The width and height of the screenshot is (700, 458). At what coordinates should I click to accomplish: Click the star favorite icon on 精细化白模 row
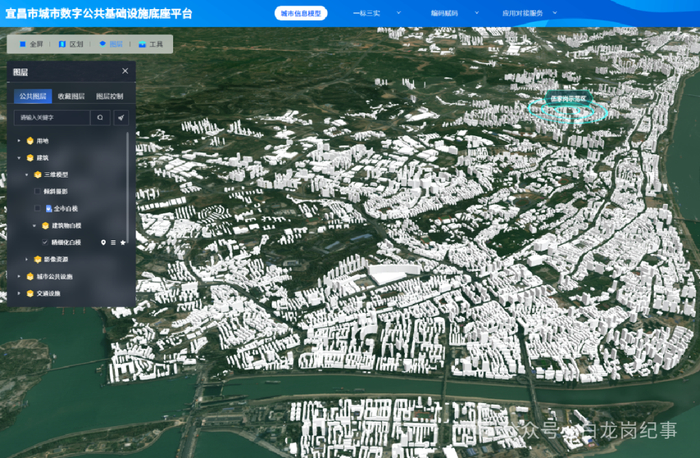point(123,242)
